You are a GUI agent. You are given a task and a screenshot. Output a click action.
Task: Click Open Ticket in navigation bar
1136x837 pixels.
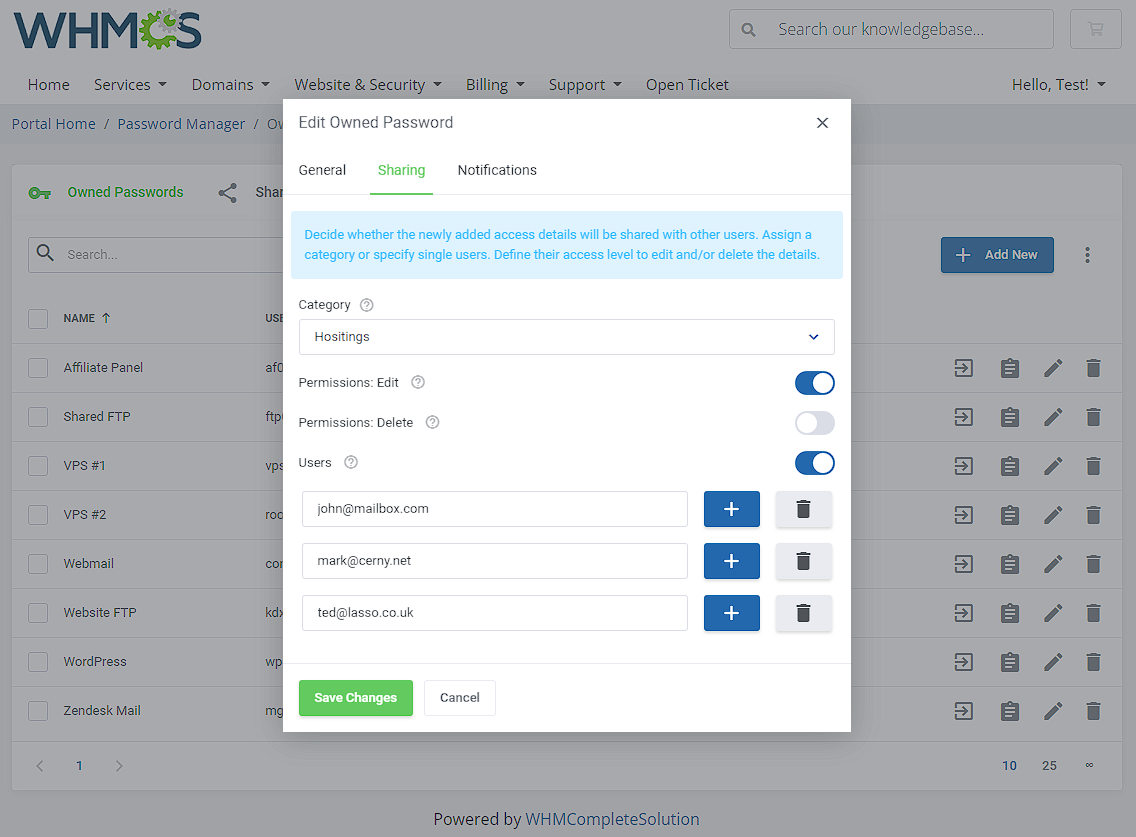pos(687,85)
